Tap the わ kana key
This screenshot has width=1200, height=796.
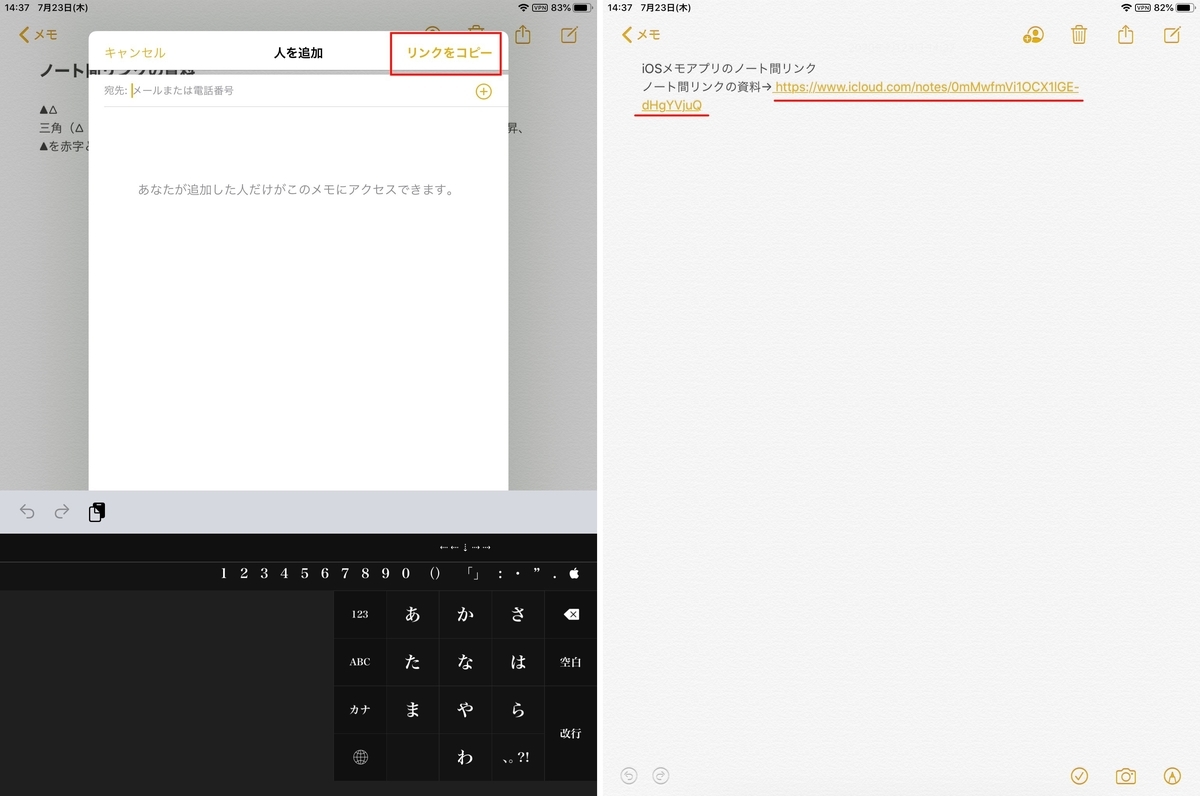[x=465, y=758]
